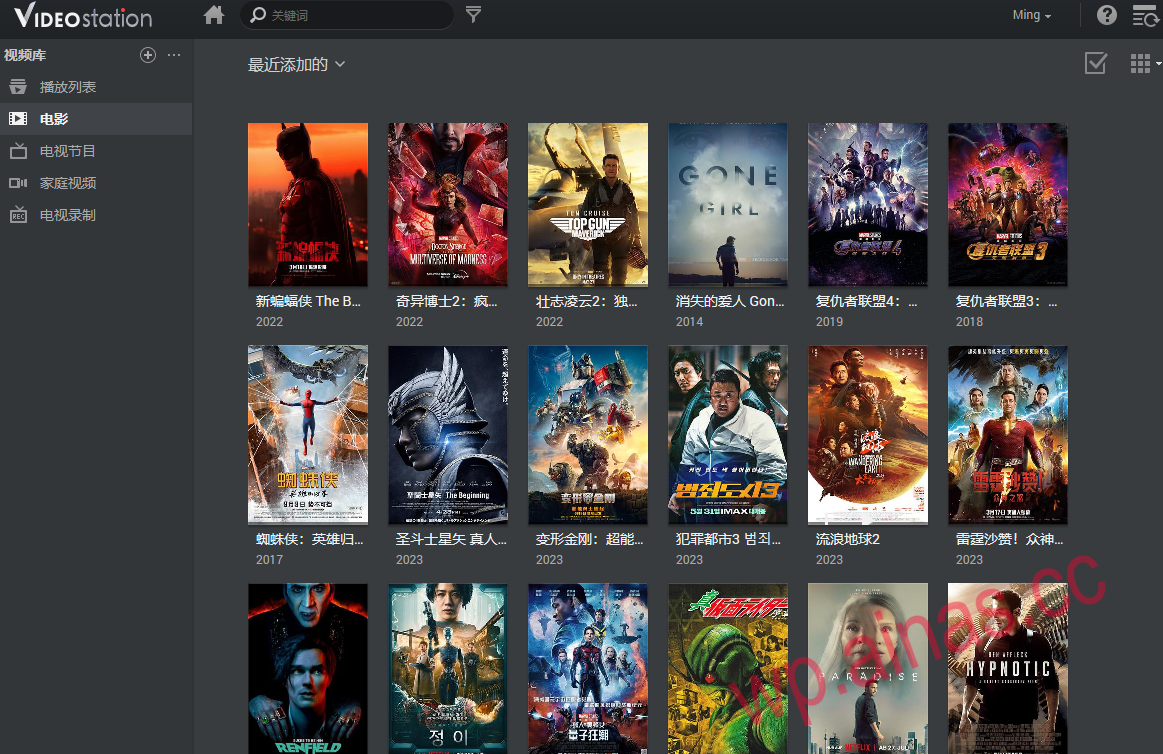Click the TV recording REC icon
Image resolution: width=1163 pixels, height=754 pixels.
tap(18, 215)
